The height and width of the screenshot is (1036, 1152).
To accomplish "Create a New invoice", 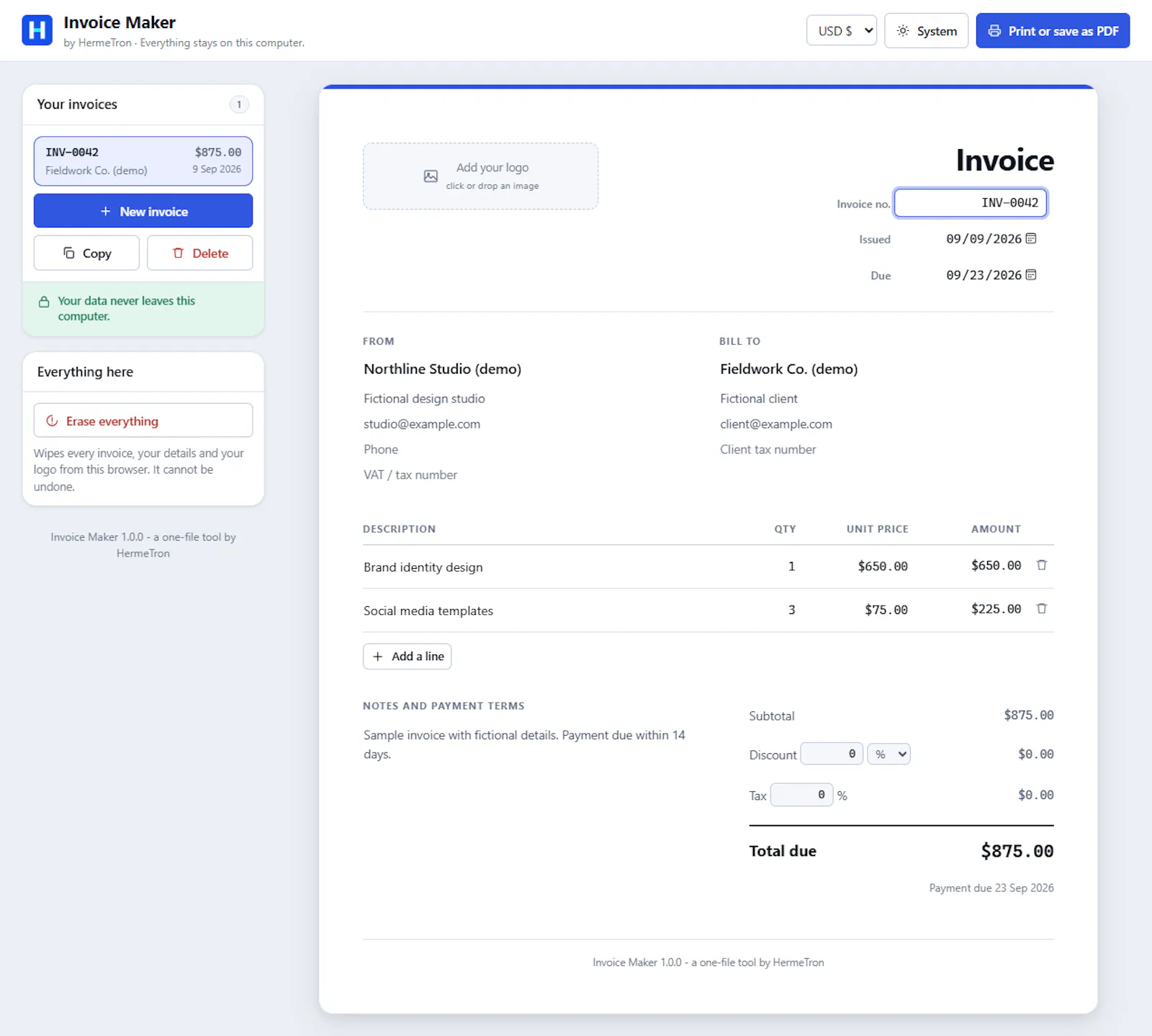I will (143, 211).
